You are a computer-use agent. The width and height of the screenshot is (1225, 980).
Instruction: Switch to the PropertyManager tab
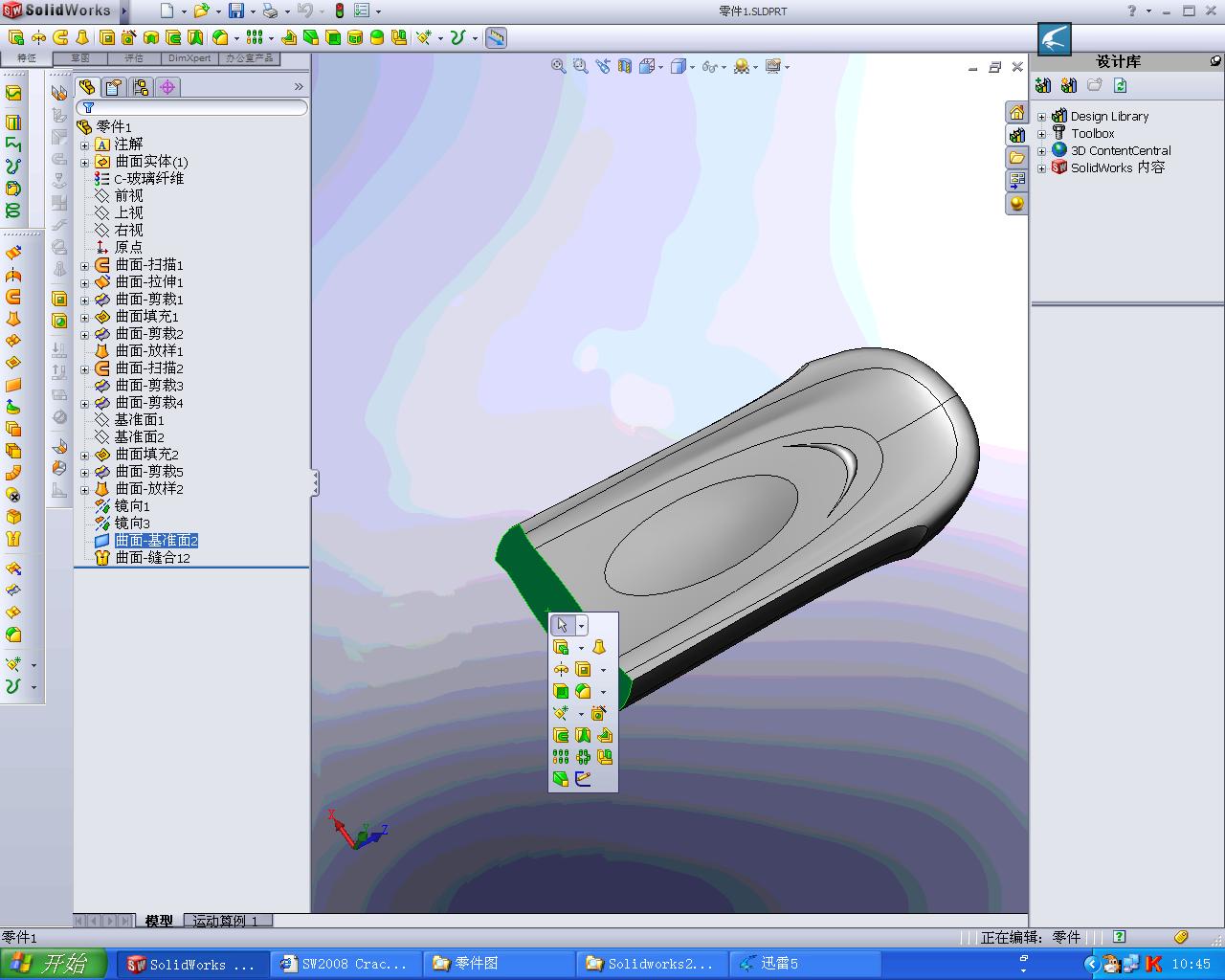click(114, 87)
